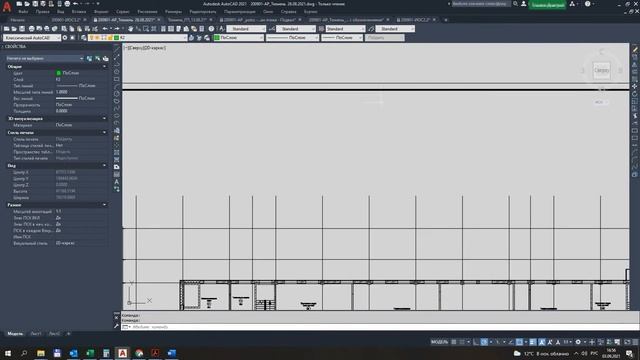
Task: Switch to the Модель layout tab
Action: point(15,333)
